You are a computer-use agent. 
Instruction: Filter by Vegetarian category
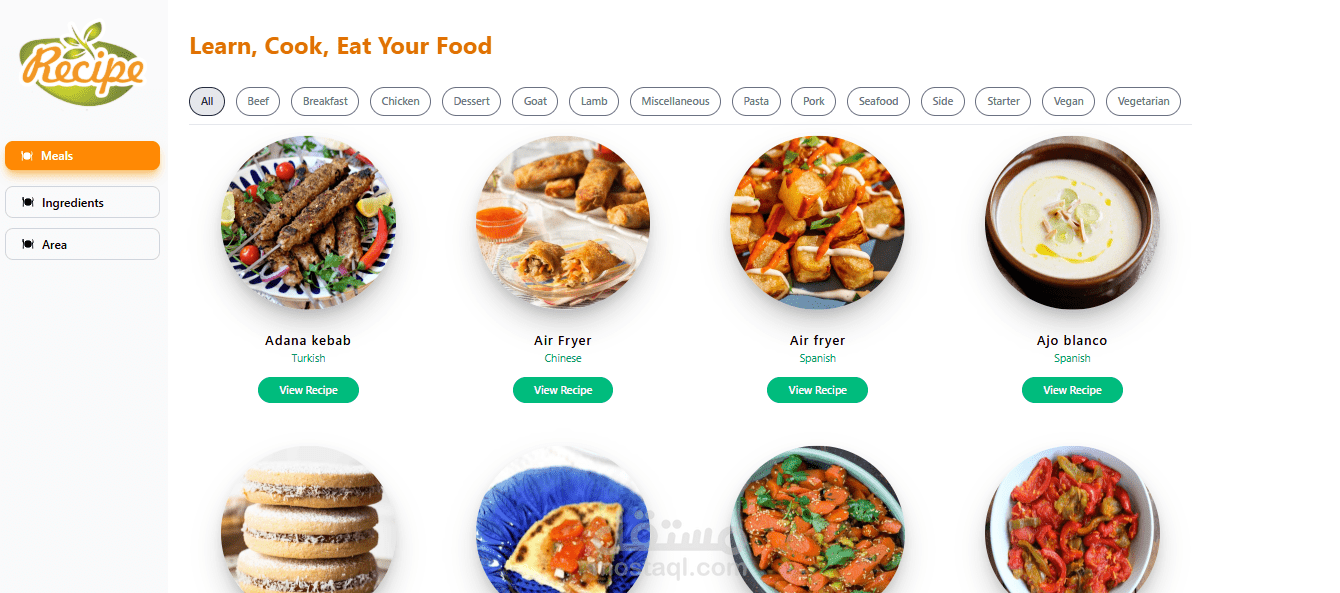(x=1143, y=101)
